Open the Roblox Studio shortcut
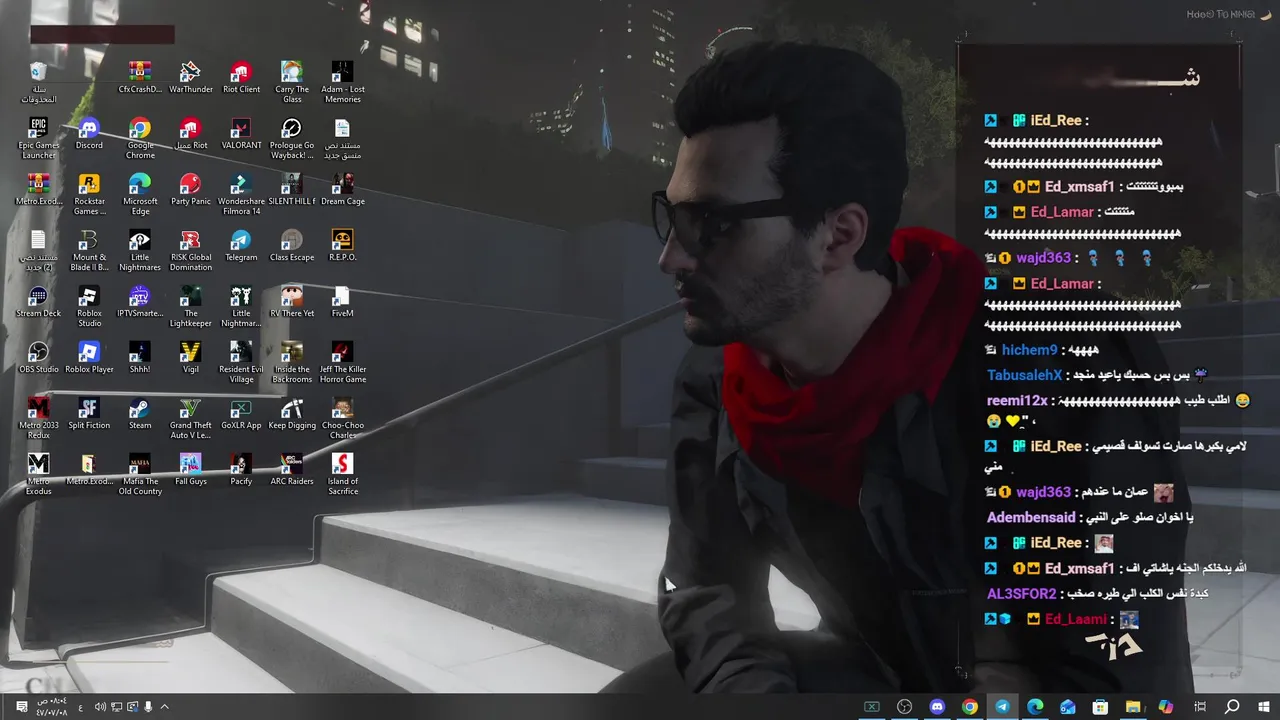Image resolution: width=1280 pixels, height=720 pixels. (x=89, y=306)
